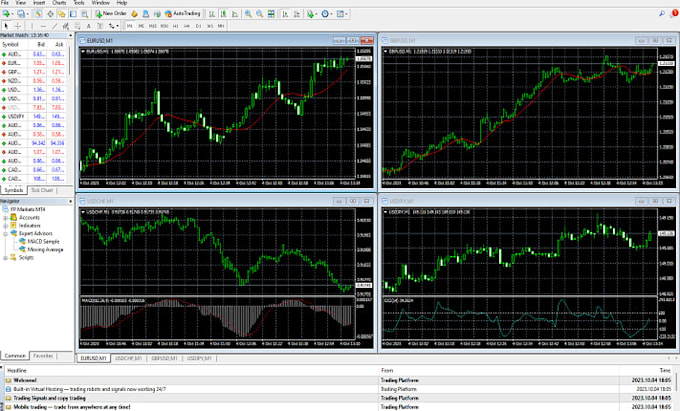The height and width of the screenshot is (411, 680).
Task: Open the Indicators dropdown arrow
Action: pos(317,14)
